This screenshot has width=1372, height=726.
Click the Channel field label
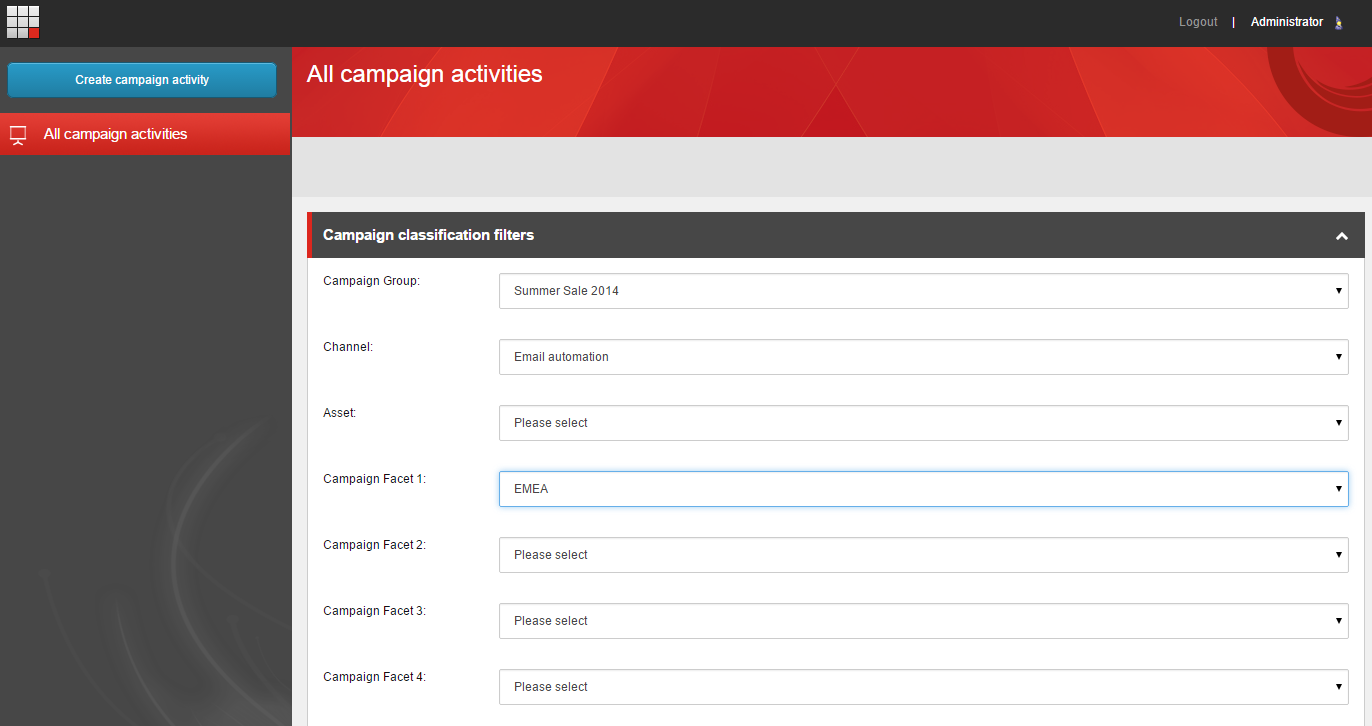coord(347,347)
